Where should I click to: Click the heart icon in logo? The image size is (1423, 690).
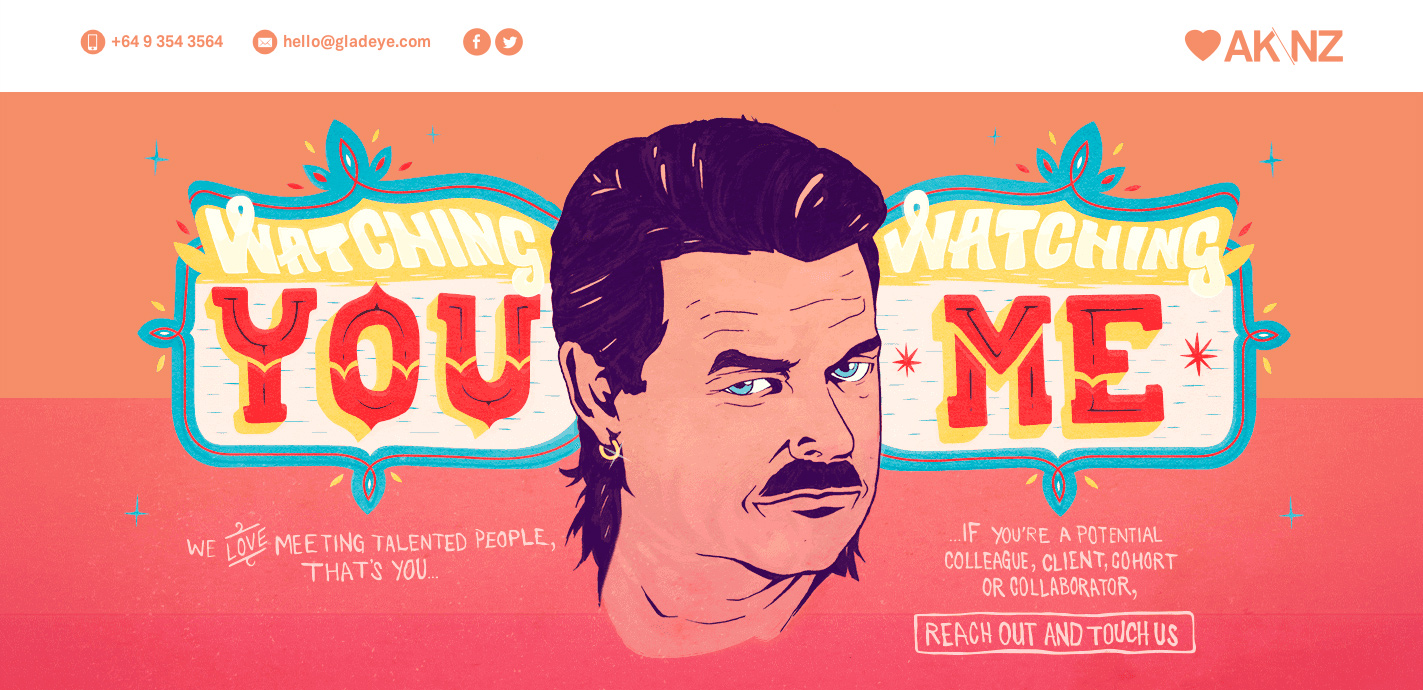click(1203, 46)
